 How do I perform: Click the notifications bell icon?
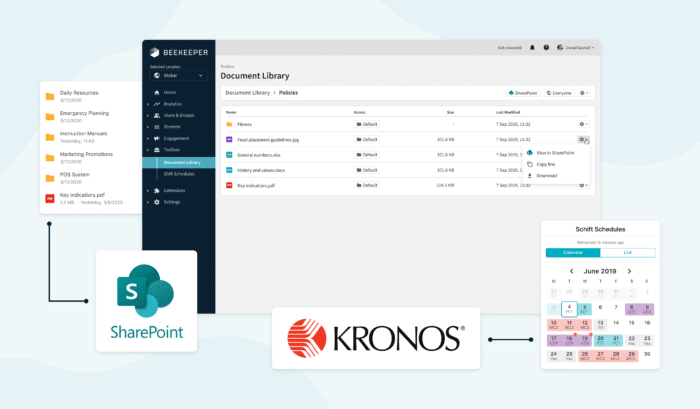[532, 47]
